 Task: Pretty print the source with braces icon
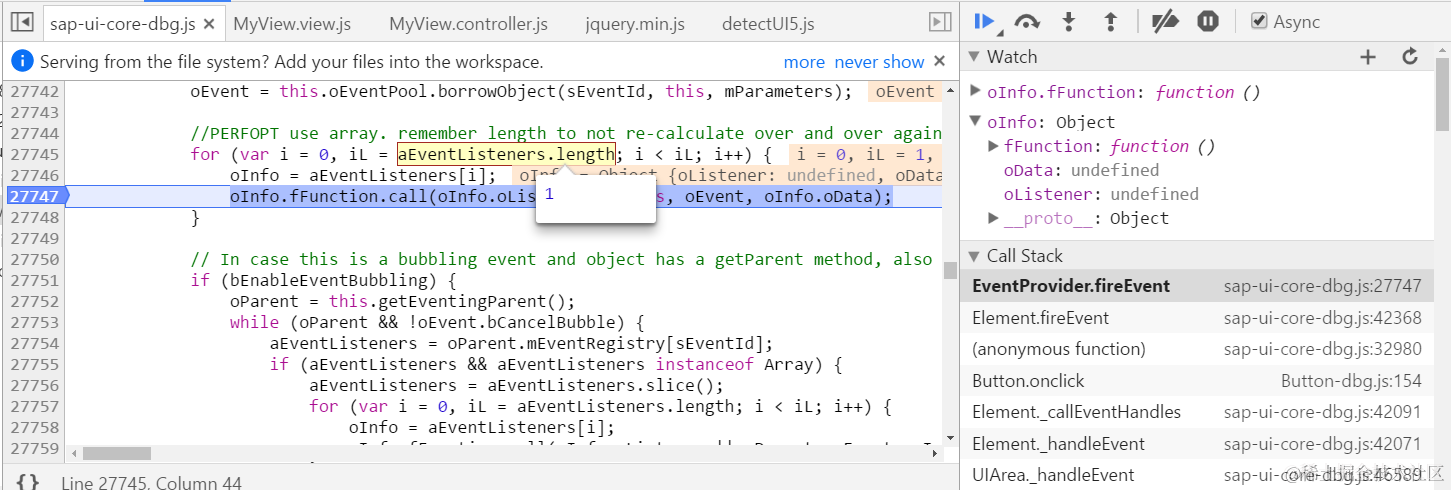point(28,482)
